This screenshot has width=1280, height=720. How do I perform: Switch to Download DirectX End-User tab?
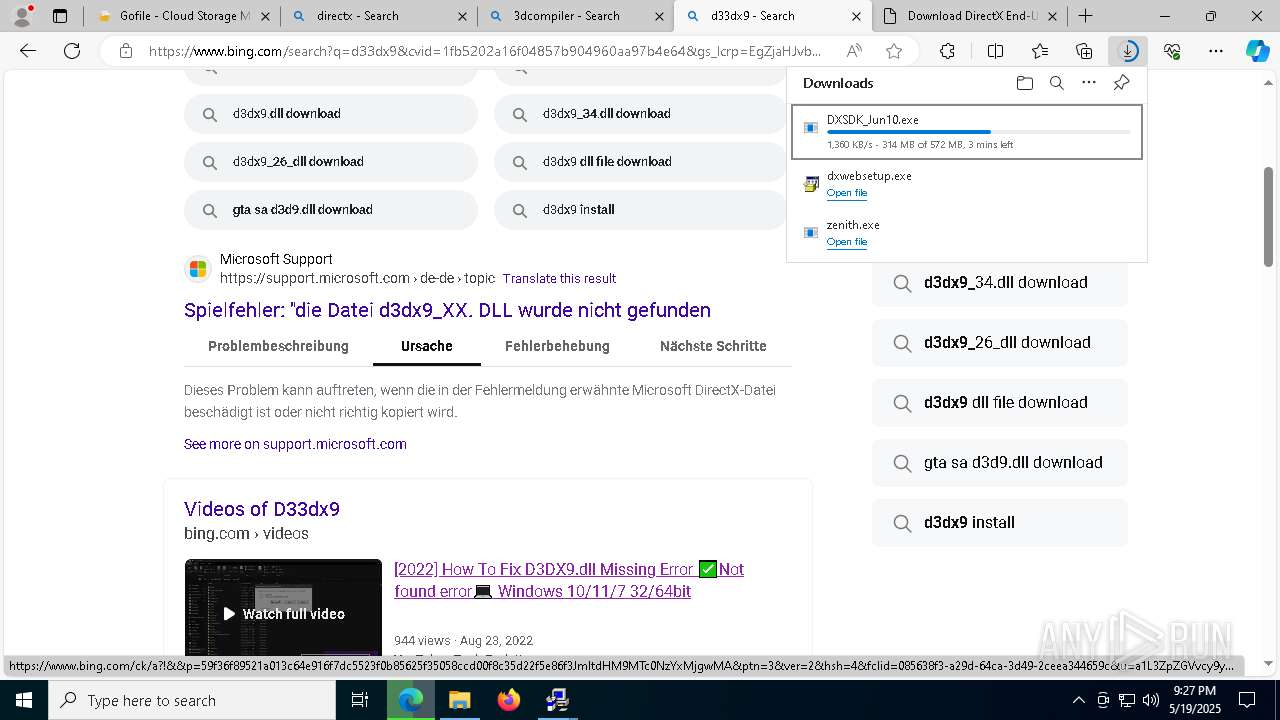970,16
